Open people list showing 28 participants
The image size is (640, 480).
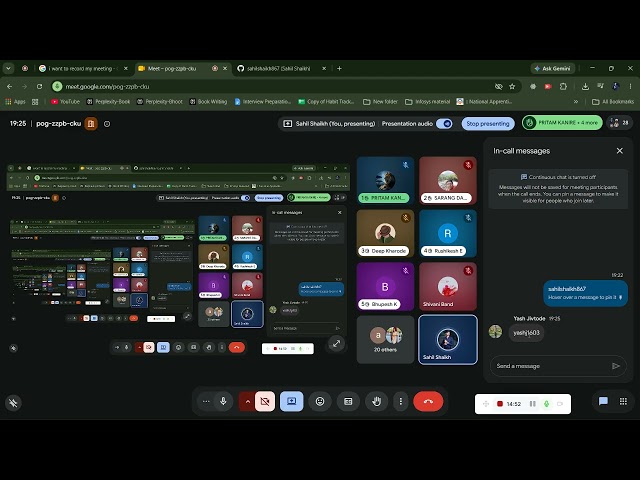pos(620,122)
